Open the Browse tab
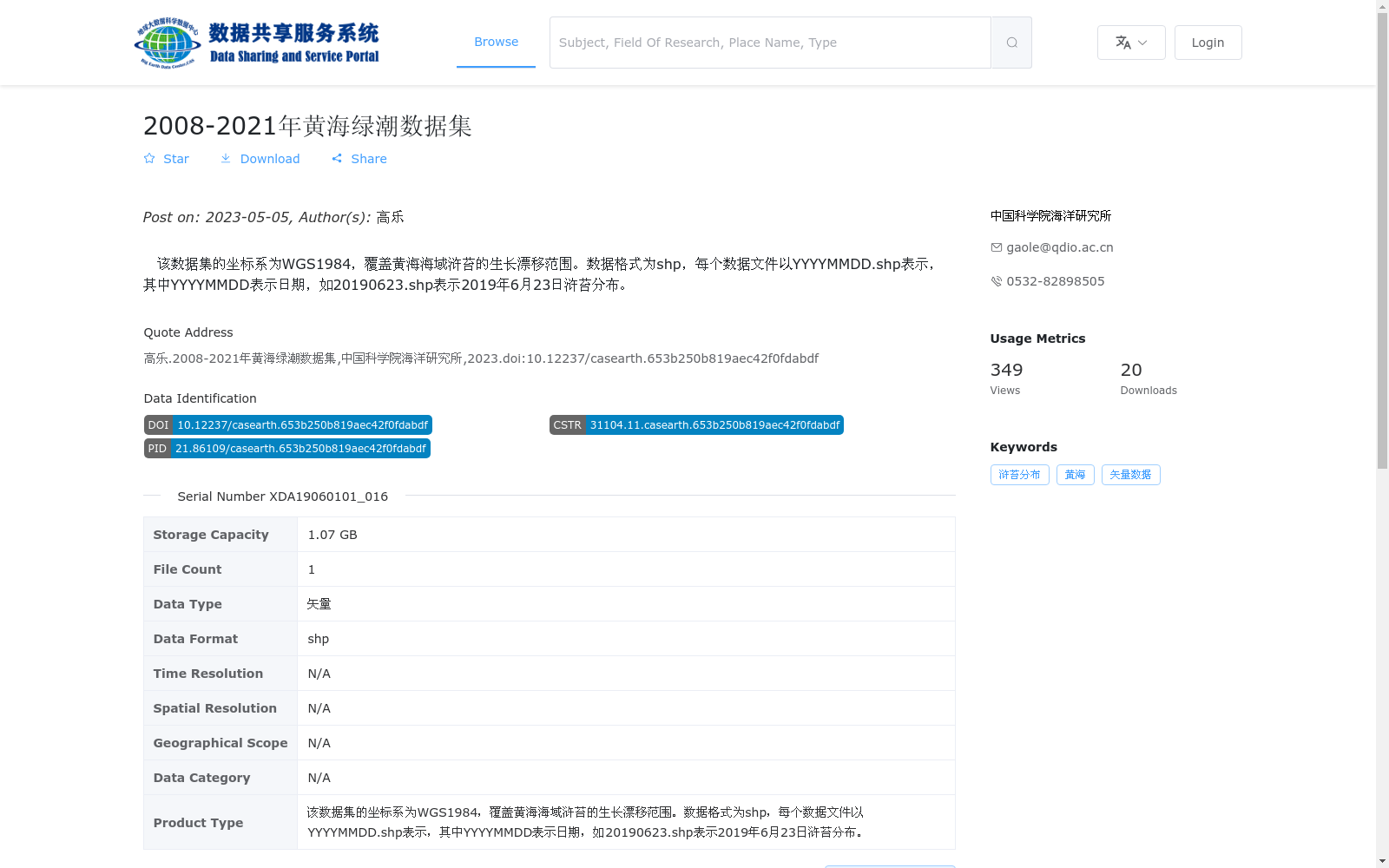The width and height of the screenshot is (1389, 868). pyautogui.click(x=496, y=42)
